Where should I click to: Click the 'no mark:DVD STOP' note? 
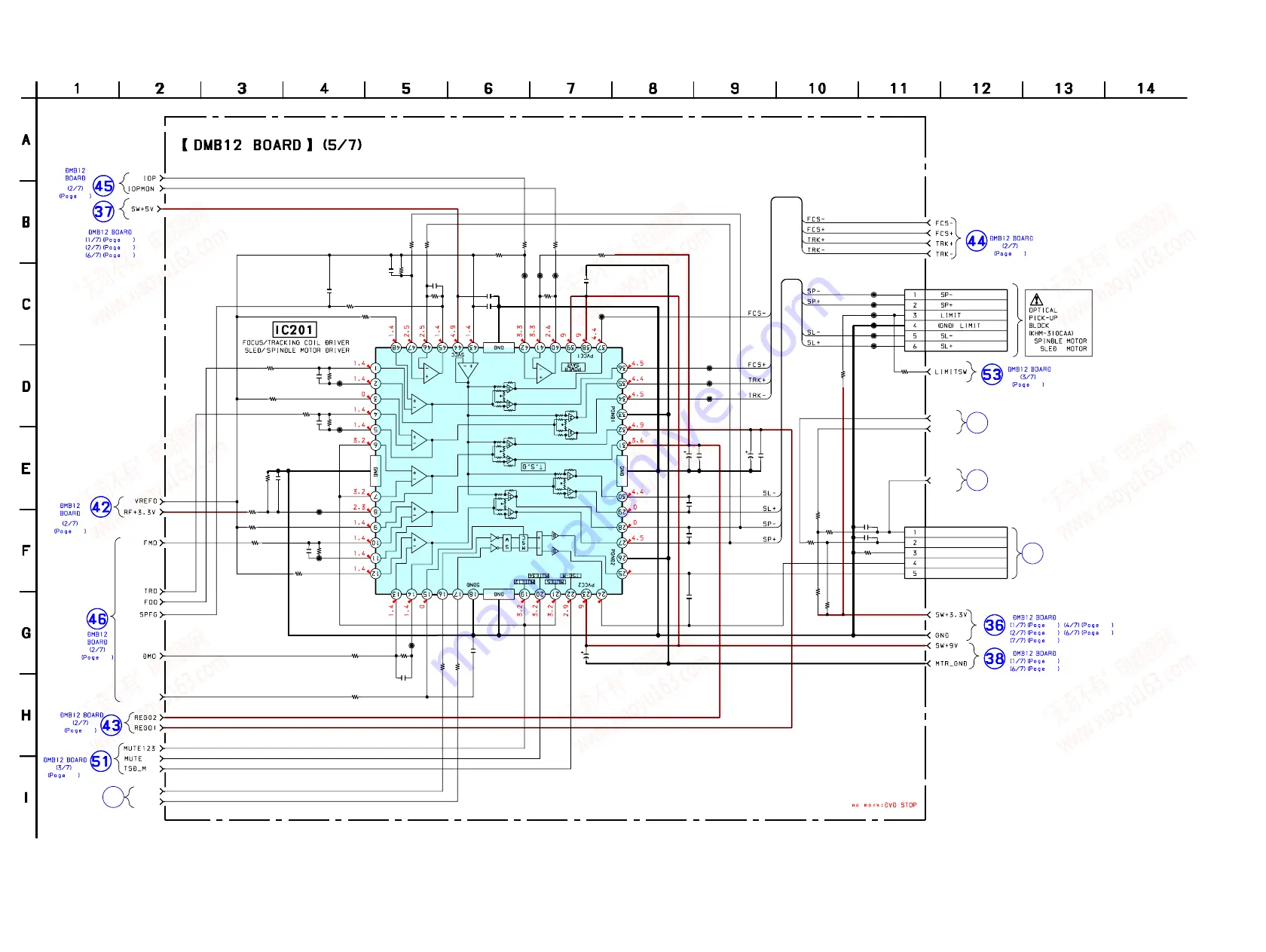point(885,805)
